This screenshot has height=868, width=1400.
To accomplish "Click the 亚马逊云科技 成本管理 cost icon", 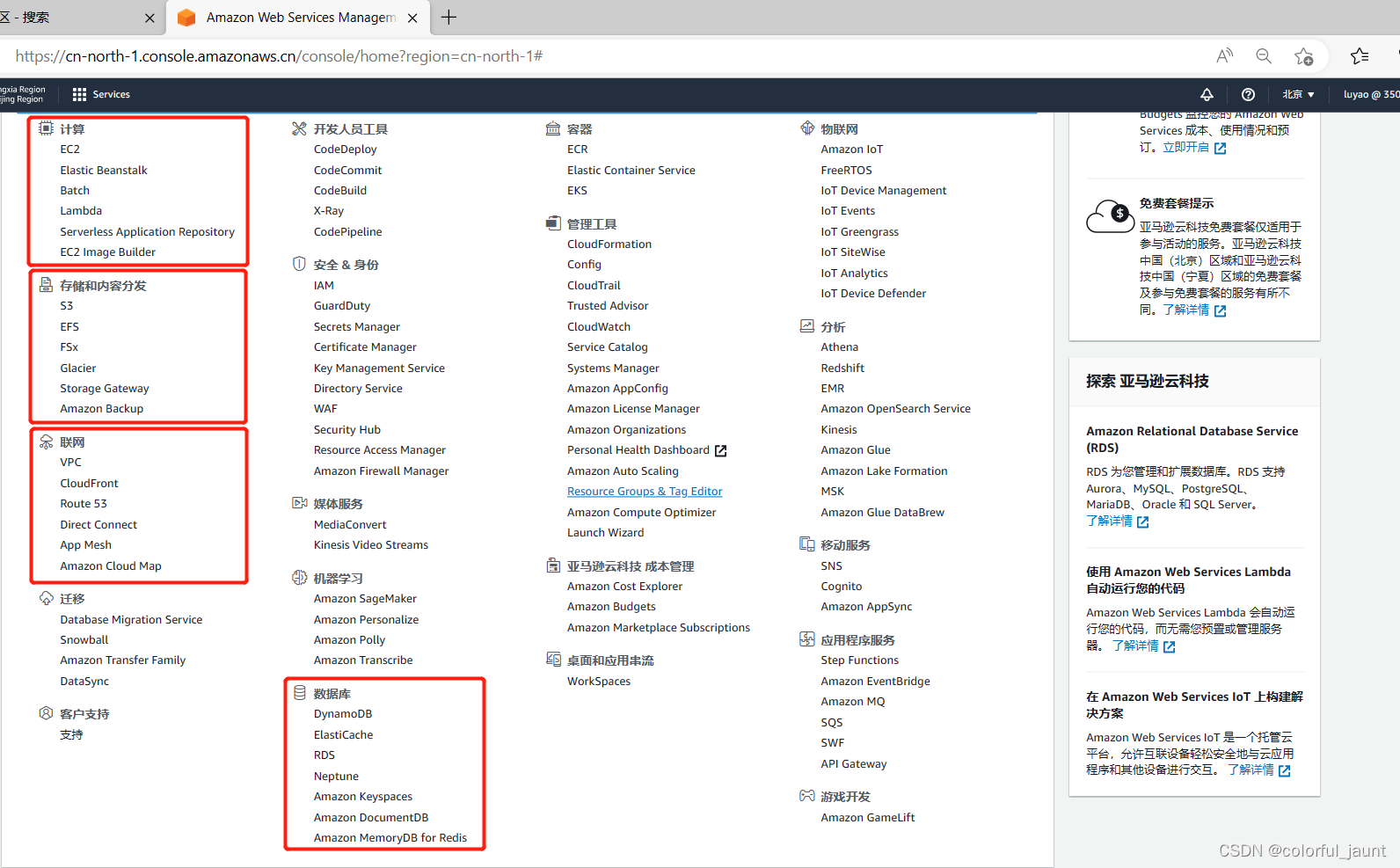I will 553,565.
